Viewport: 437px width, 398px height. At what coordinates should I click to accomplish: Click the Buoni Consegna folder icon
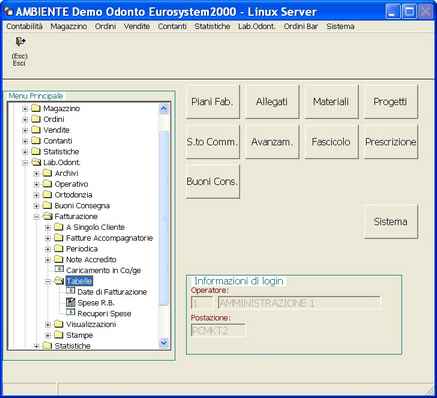[x=48, y=205]
